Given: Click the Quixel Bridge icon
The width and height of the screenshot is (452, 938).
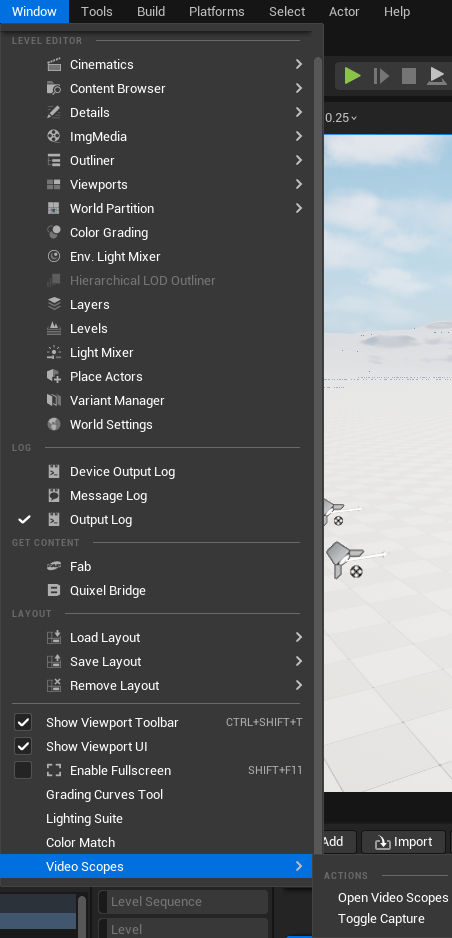Looking at the screenshot, I should tap(54, 590).
